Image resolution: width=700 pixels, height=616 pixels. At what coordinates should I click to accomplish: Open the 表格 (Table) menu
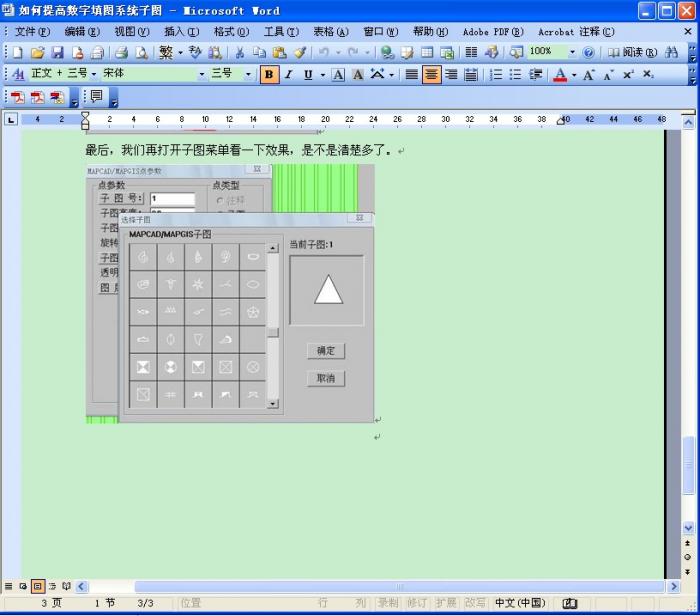click(330, 31)
